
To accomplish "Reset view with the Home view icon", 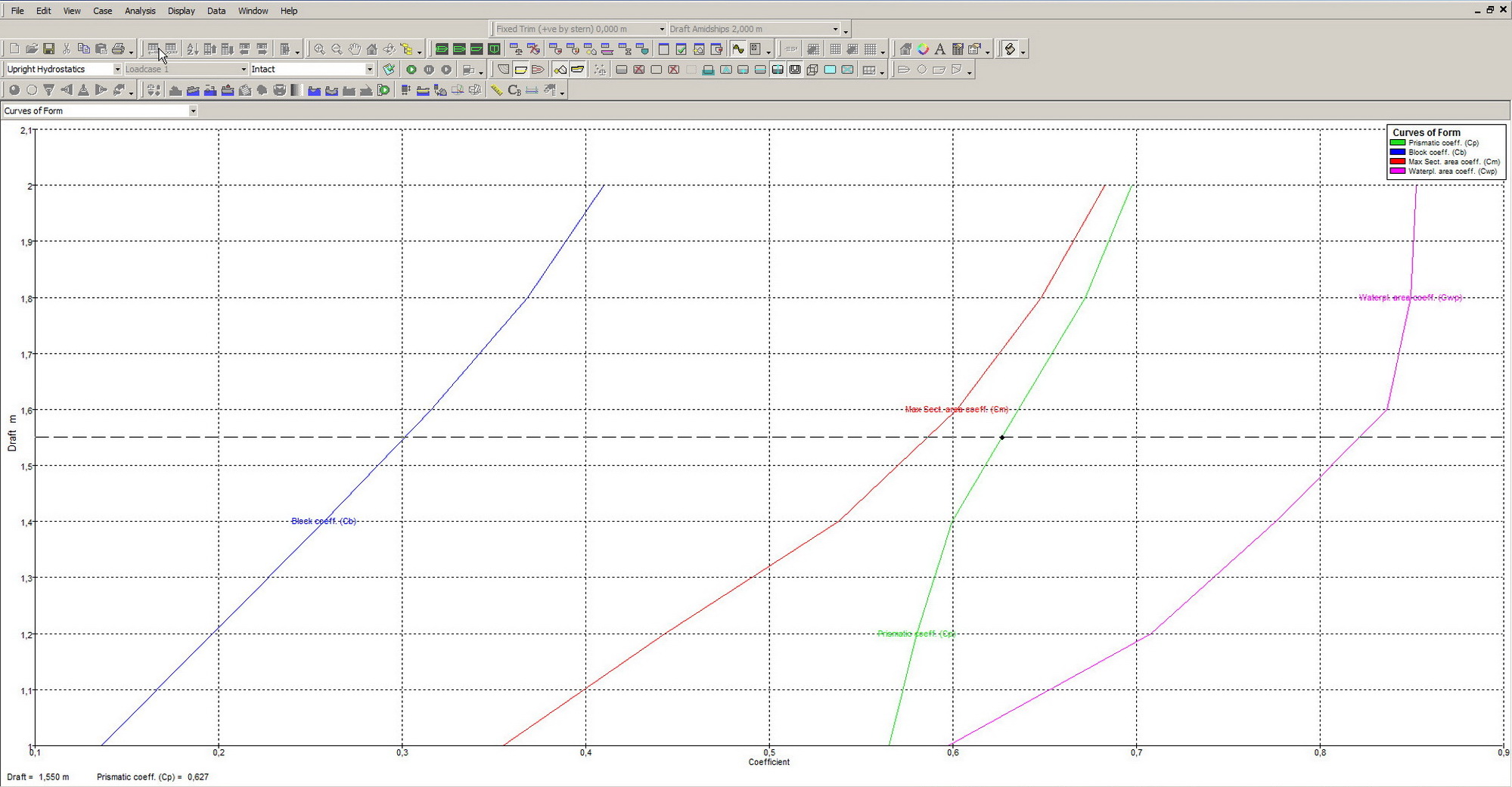I will (x=371, y=49).
